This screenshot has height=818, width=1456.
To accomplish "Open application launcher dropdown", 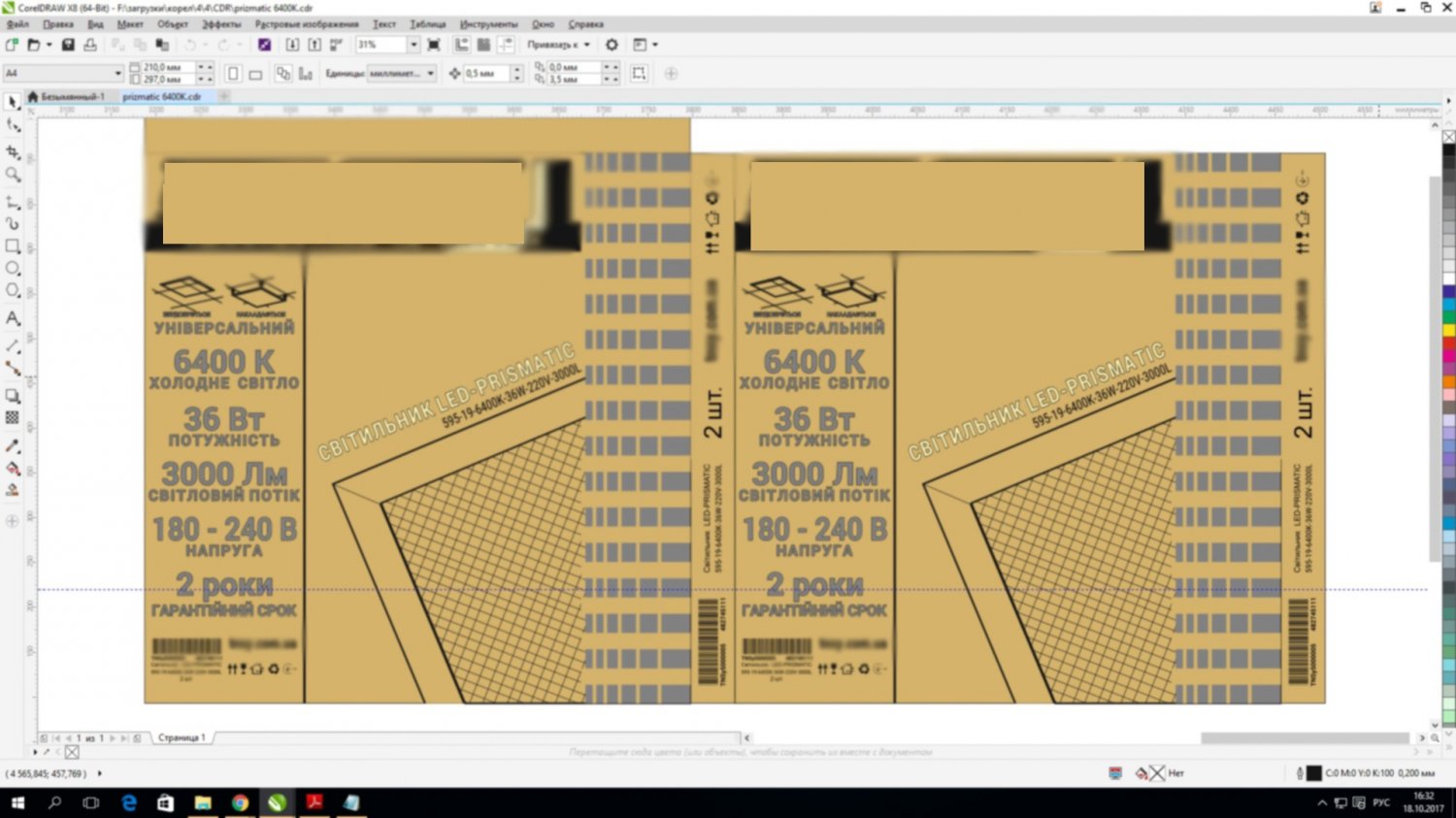I will [x=645, y=45].
